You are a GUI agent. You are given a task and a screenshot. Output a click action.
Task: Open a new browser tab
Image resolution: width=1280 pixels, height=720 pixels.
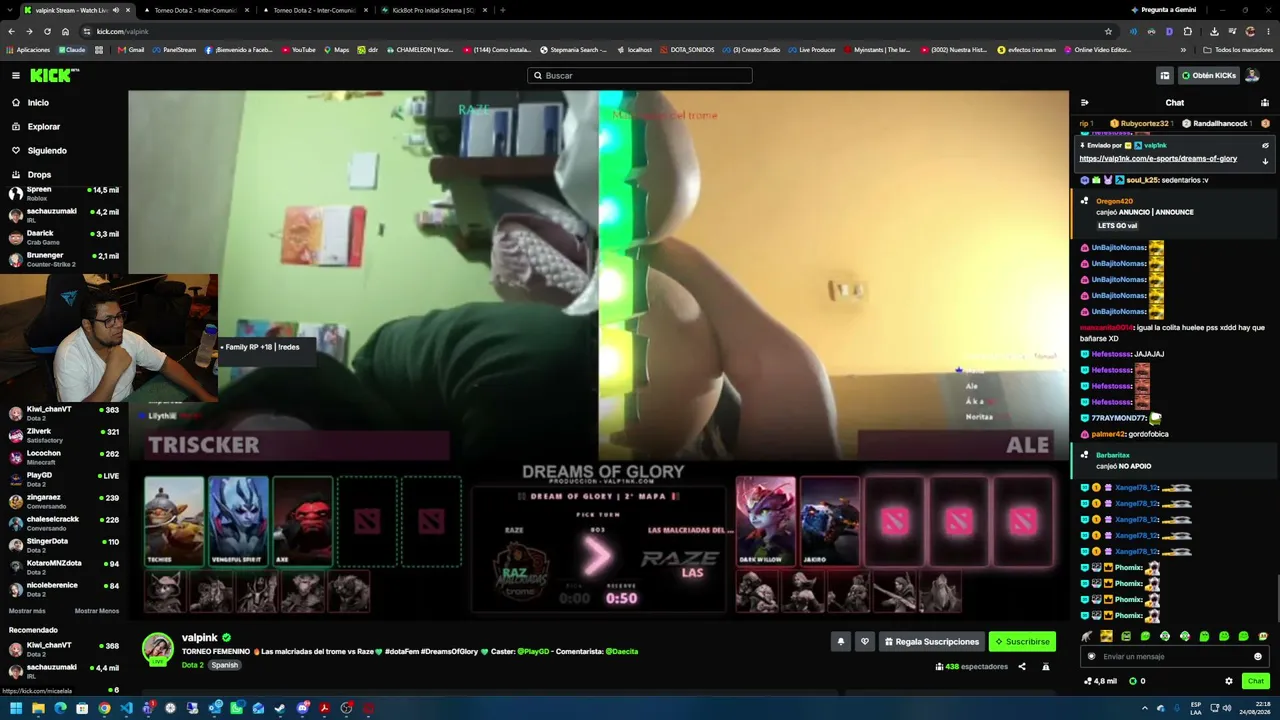502,10
